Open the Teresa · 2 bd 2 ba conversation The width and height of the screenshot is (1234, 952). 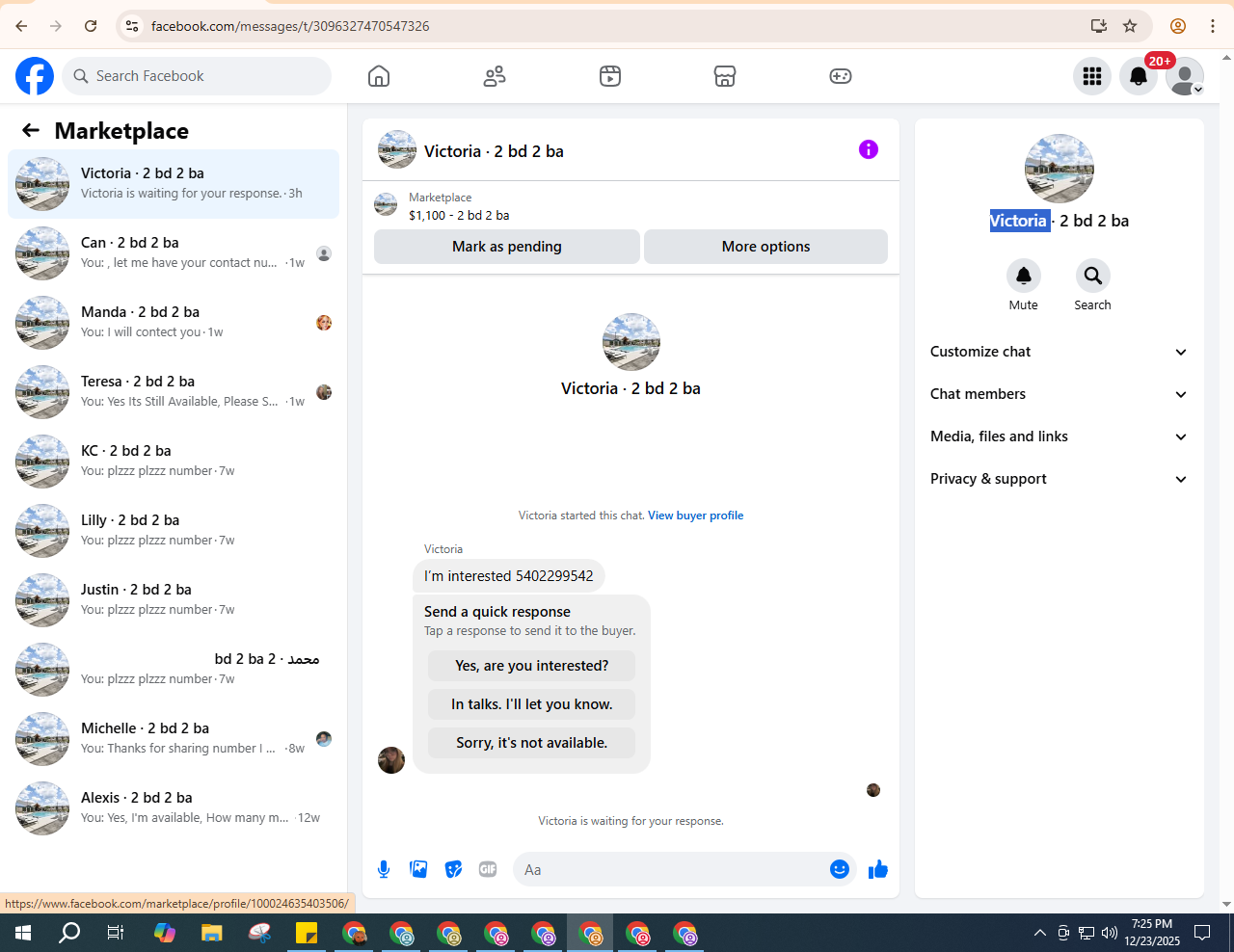pos(174,392)
